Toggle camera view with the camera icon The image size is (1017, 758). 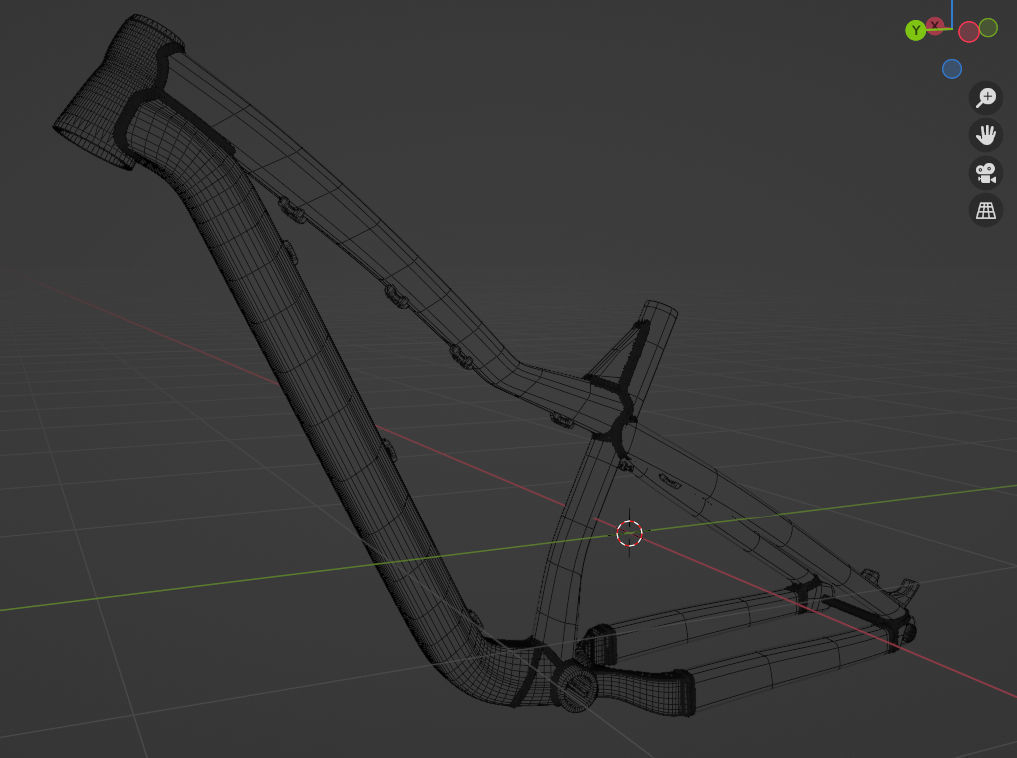[986, 173]
